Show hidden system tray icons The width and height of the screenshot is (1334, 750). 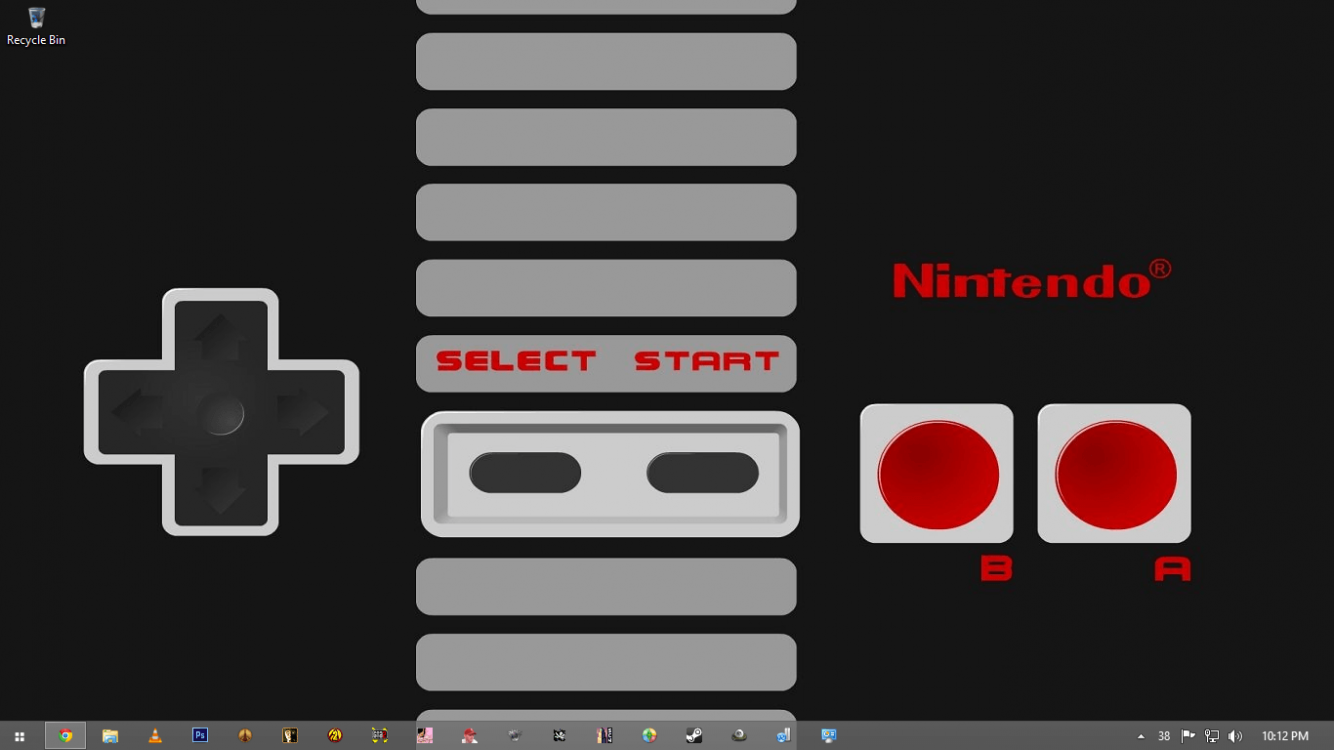(1141, 737)
